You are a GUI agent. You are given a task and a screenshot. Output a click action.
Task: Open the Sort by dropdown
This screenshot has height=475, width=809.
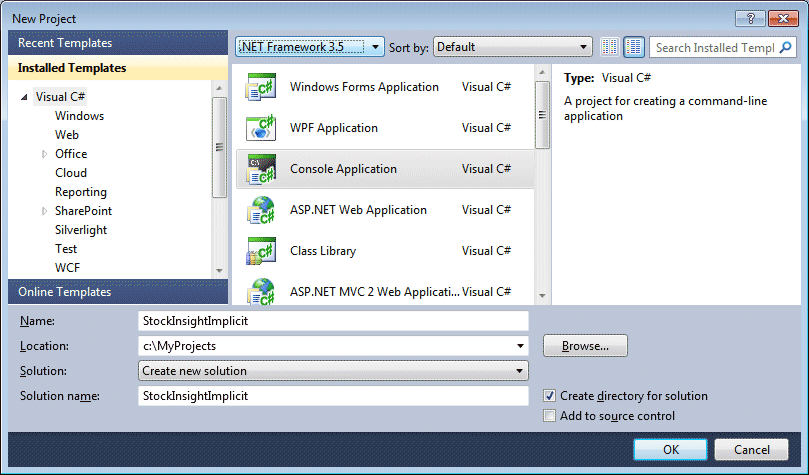513,47
